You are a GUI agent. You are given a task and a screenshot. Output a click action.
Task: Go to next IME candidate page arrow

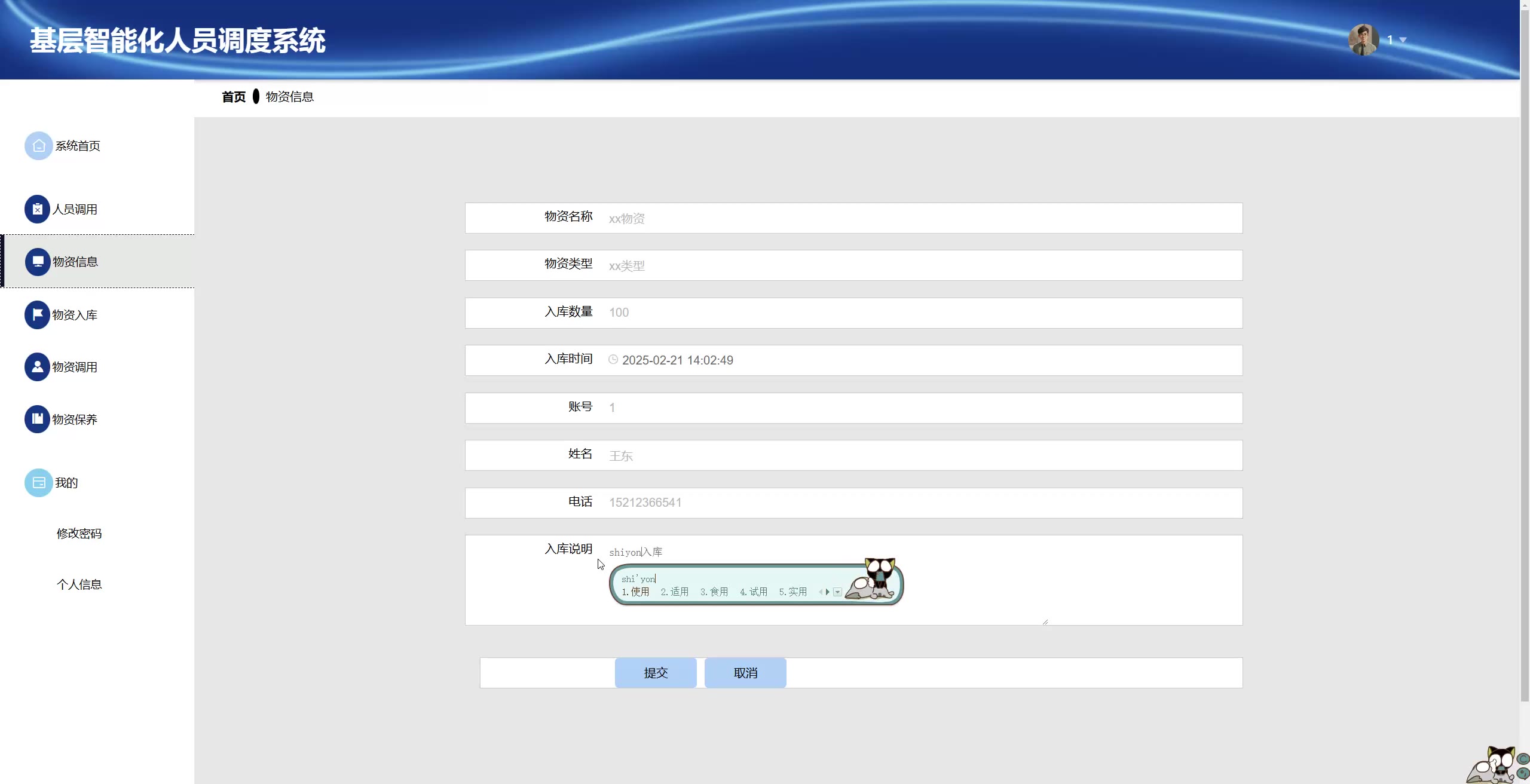pyautogui.click(x=828, y=592)
